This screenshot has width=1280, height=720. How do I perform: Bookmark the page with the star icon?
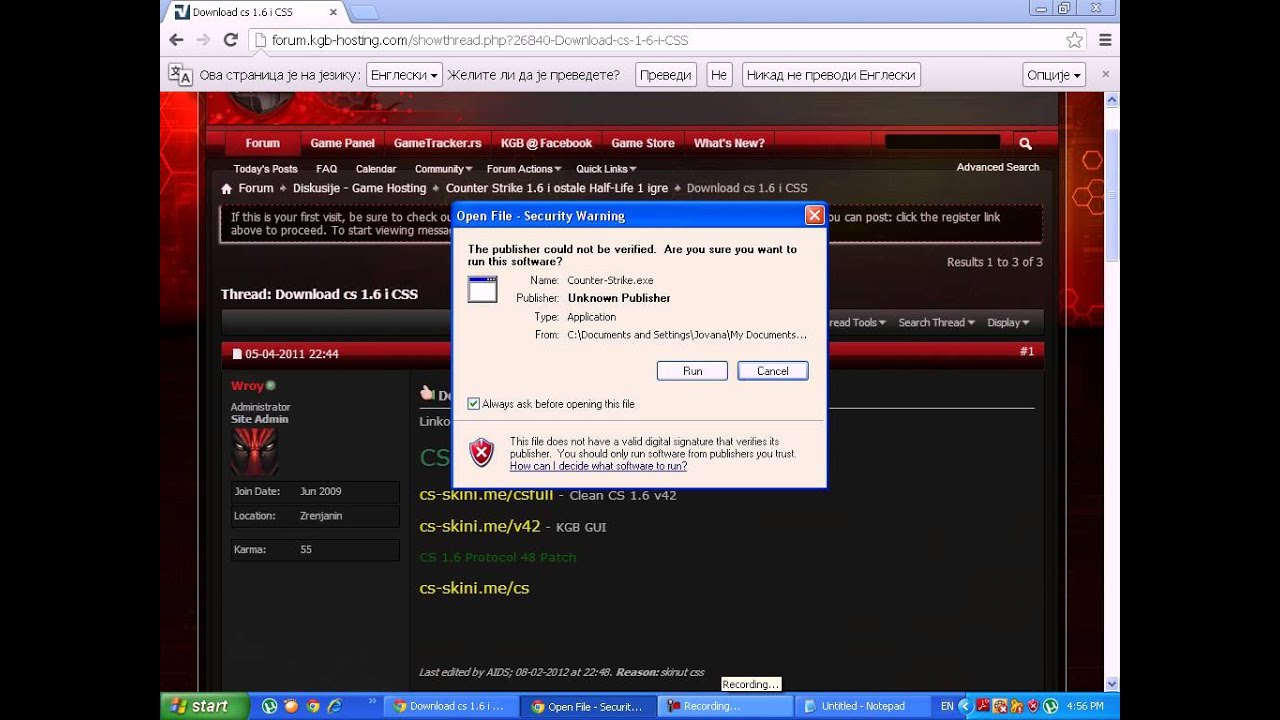[1074, 40]
